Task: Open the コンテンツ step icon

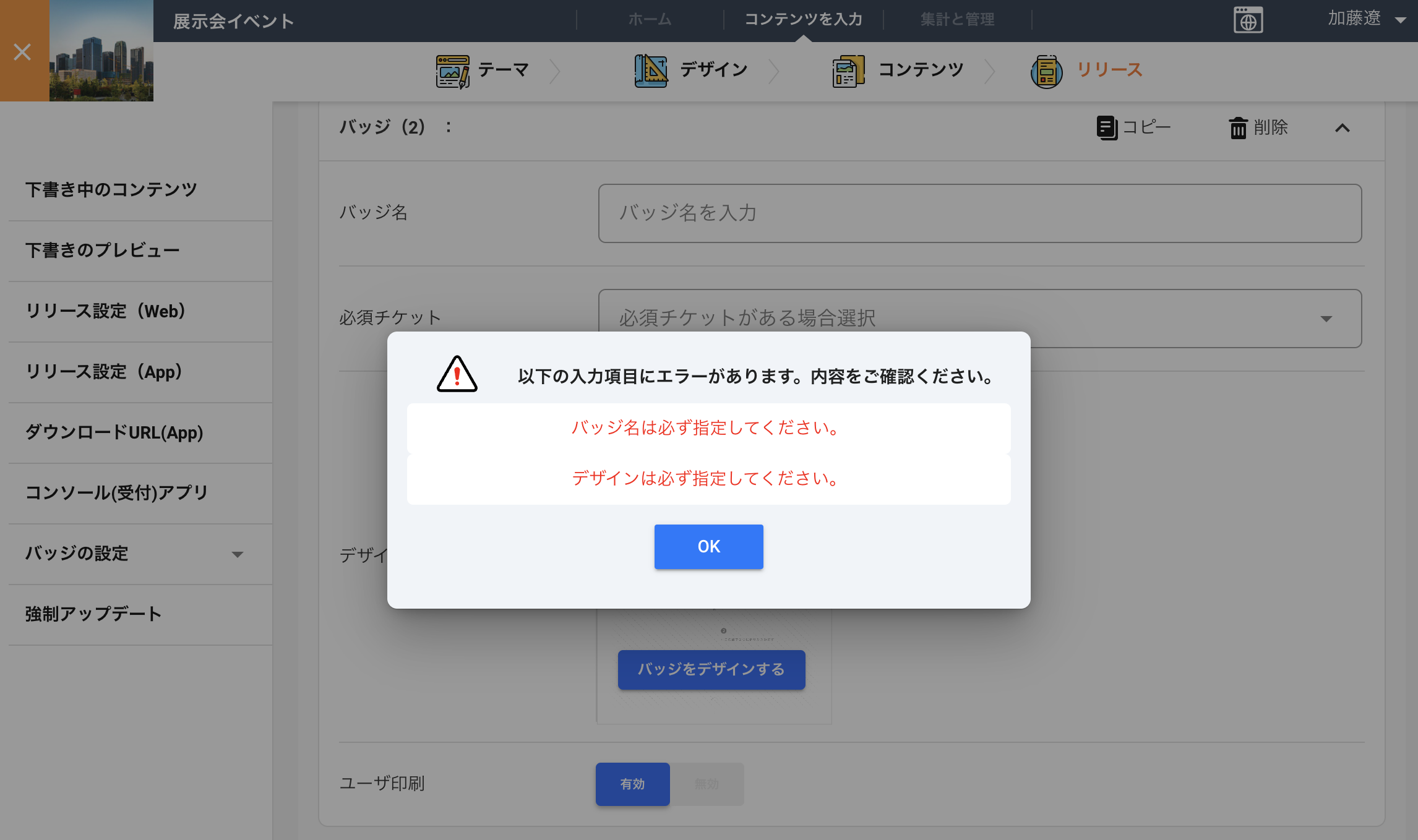Action: (848, 71)
